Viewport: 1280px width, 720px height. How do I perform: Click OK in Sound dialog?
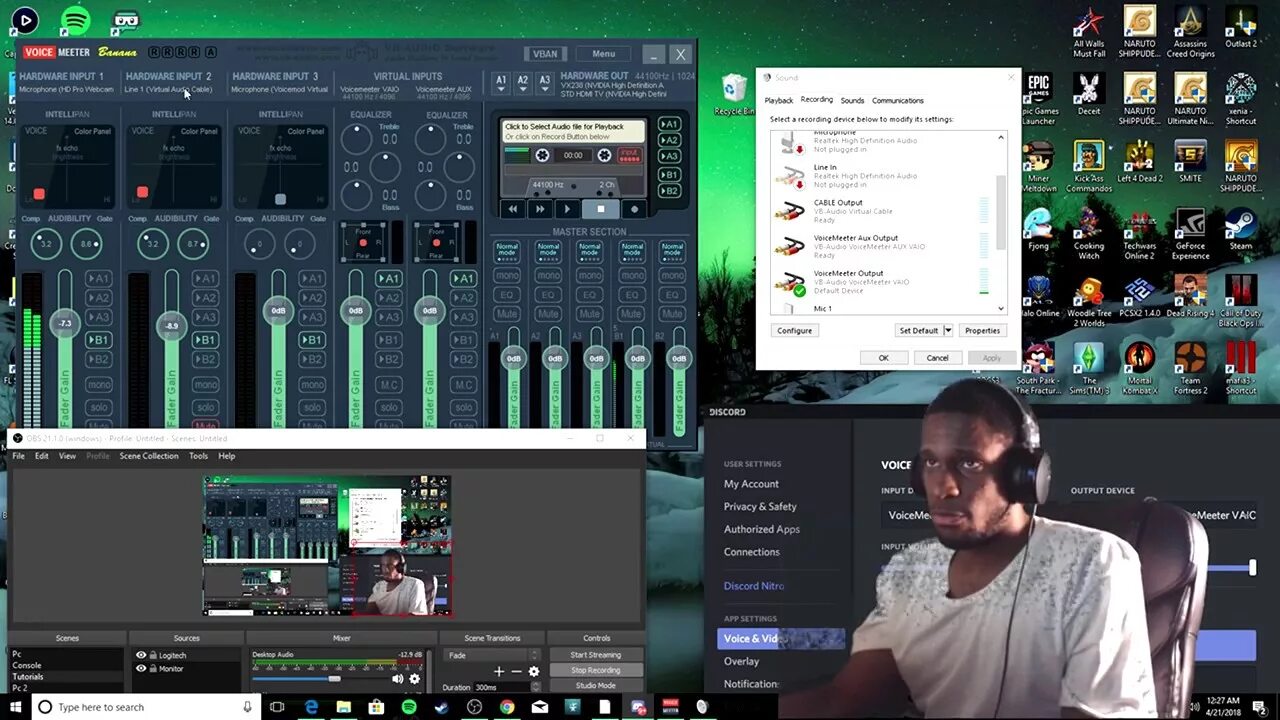click(x=883, y=357)
